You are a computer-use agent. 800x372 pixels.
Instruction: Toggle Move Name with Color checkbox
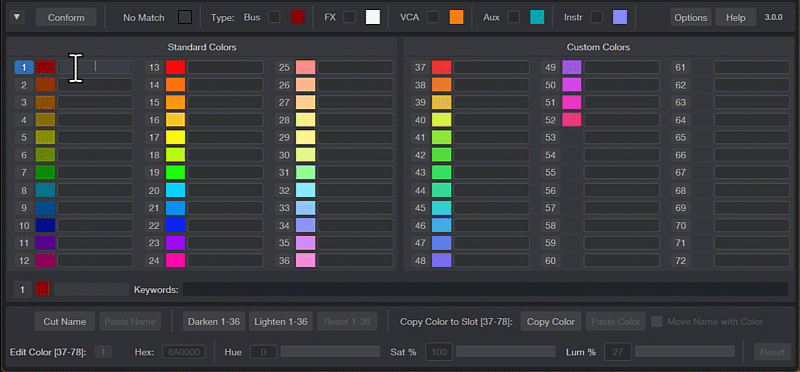tap(657, 321)
